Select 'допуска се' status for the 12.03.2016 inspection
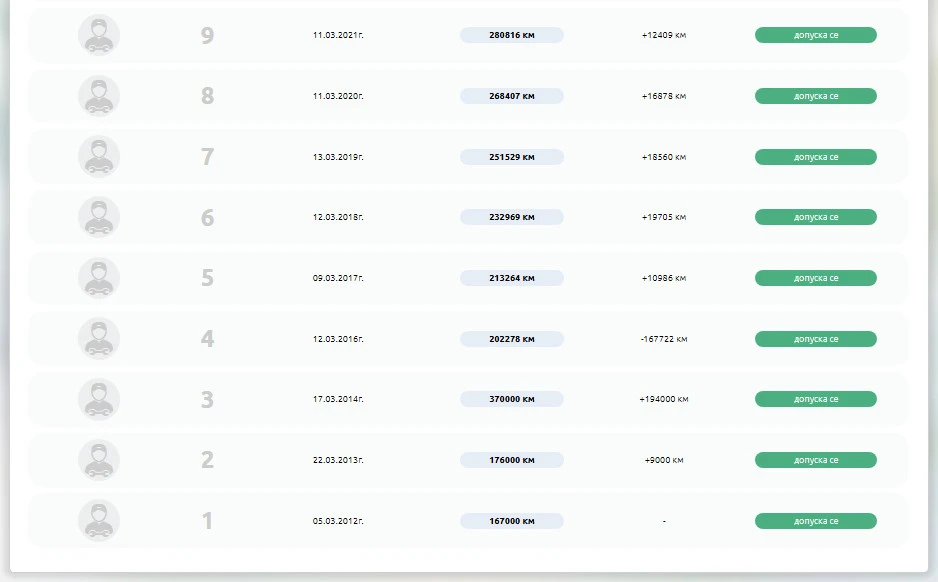The width and height of the screenshot is (938, 582). click(x=815, y=339)
